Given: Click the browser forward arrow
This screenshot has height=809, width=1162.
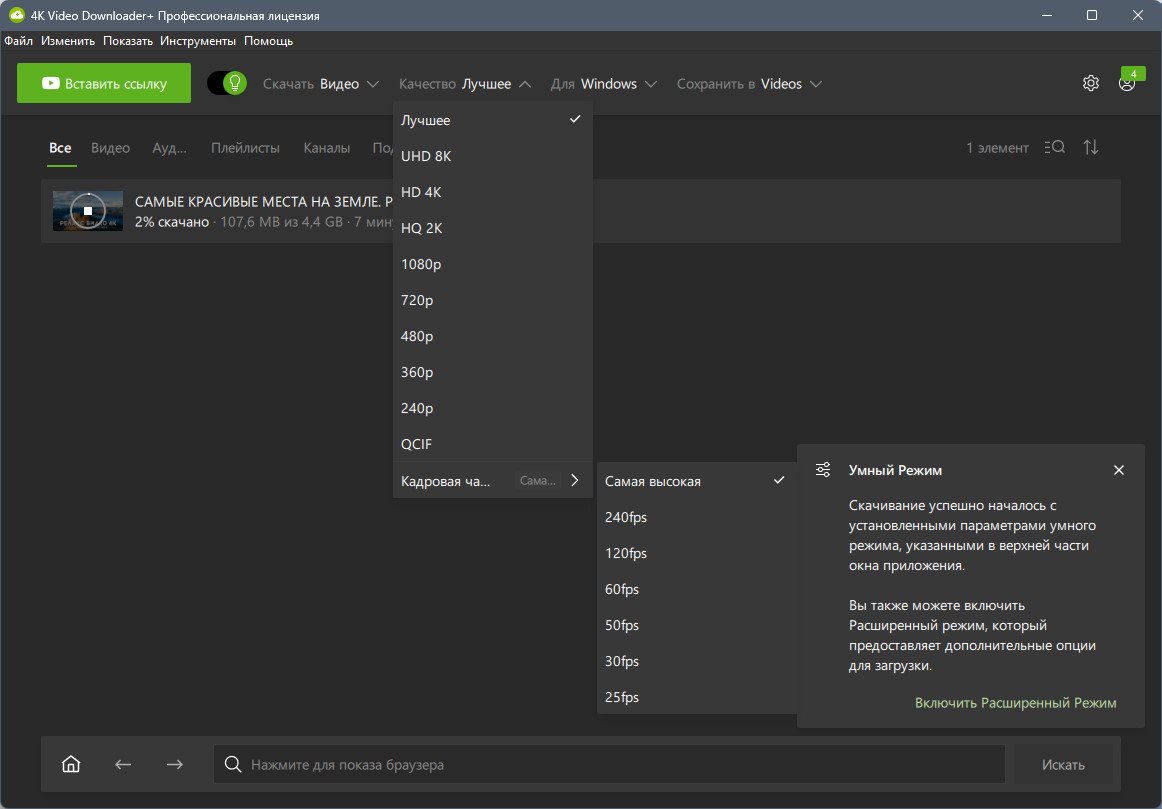Looking at the screenshot, I should click(175, 764).
